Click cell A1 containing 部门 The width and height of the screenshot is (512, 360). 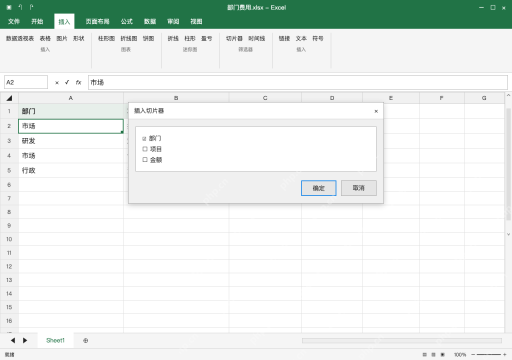pos(71,111)
